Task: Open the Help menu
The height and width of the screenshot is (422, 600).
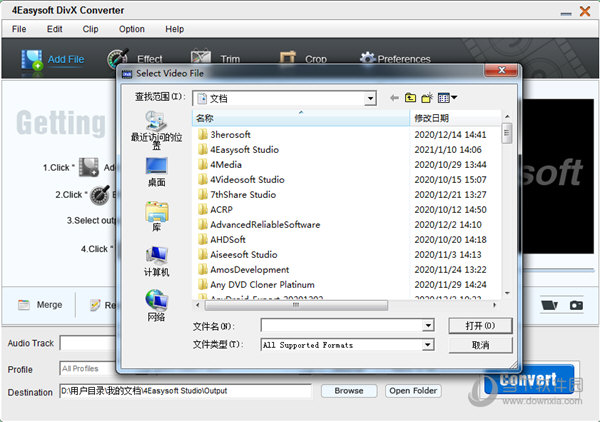Action: (x=174, y=29)
